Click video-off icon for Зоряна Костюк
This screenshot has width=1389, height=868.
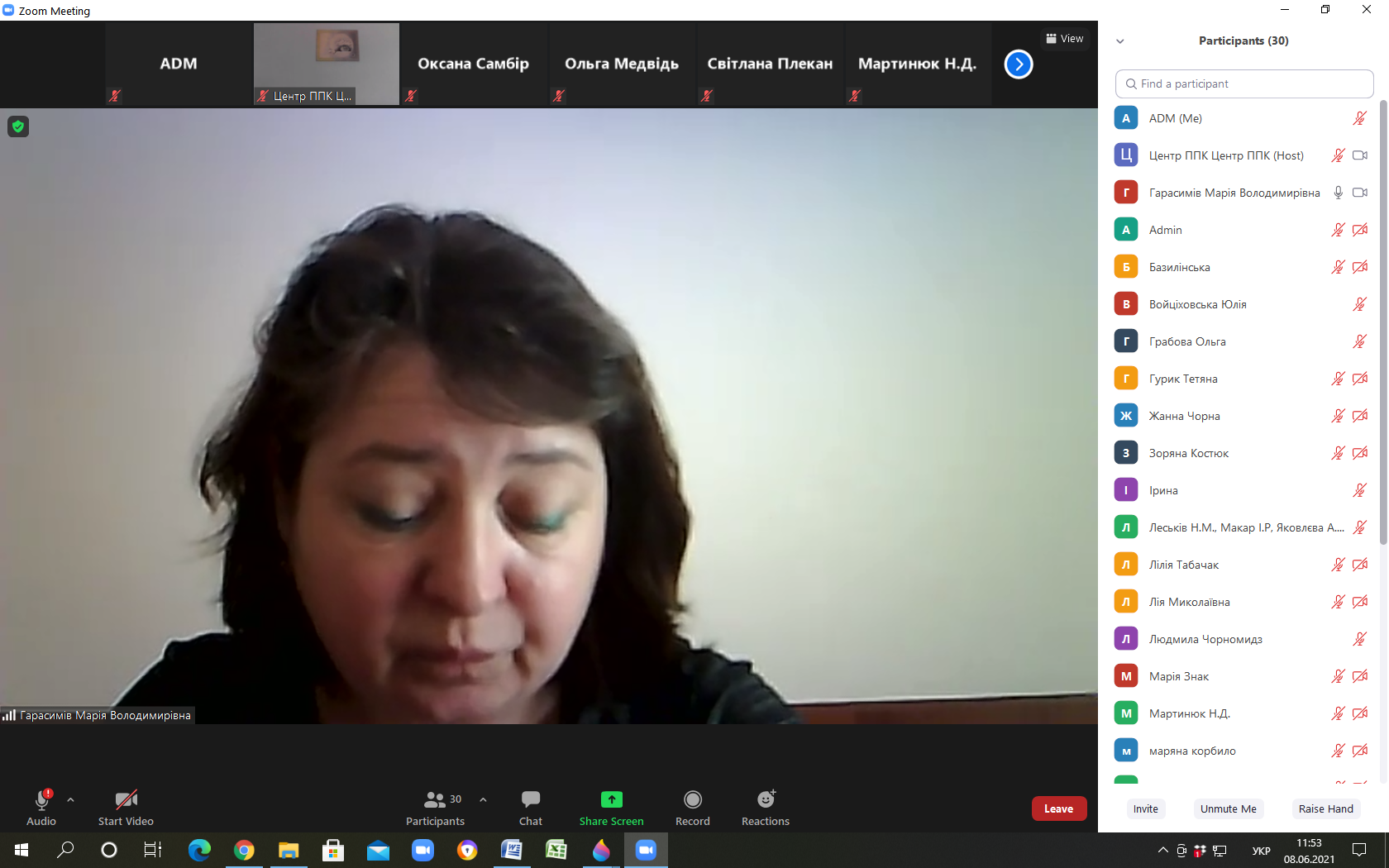click(1360, 453)
